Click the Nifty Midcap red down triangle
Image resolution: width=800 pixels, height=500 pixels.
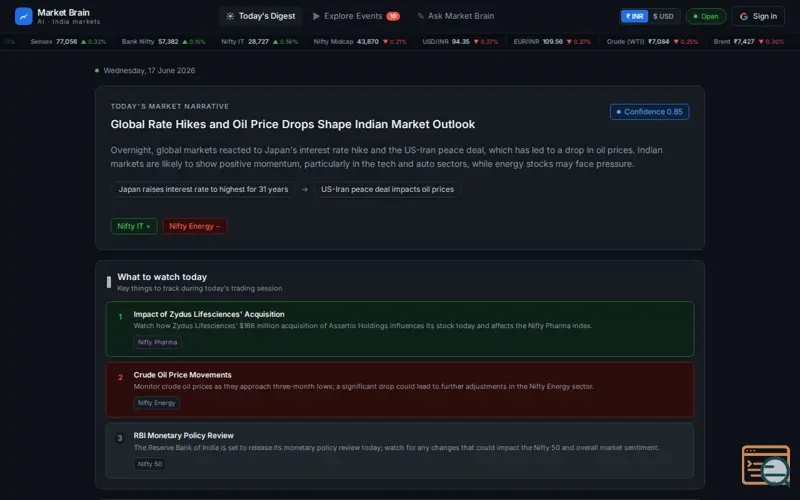385,42
